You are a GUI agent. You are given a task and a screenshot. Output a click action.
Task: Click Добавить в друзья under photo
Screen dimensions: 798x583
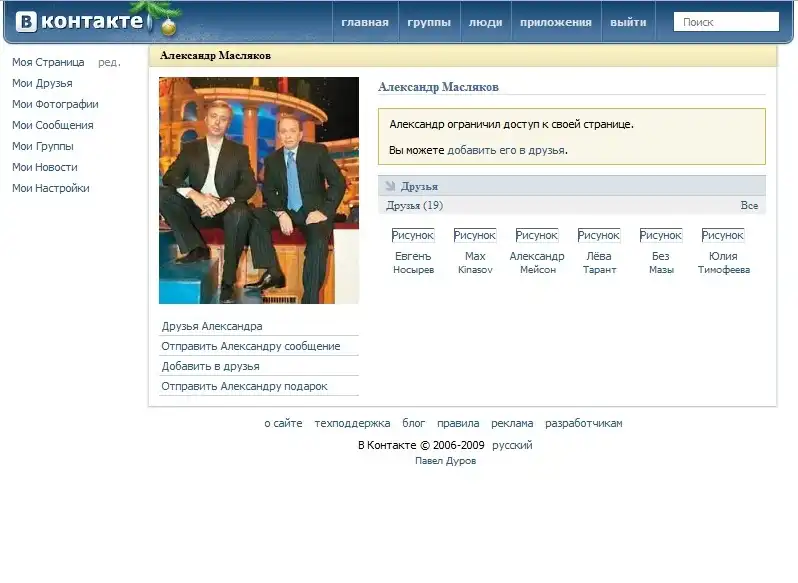coord(211,366)
